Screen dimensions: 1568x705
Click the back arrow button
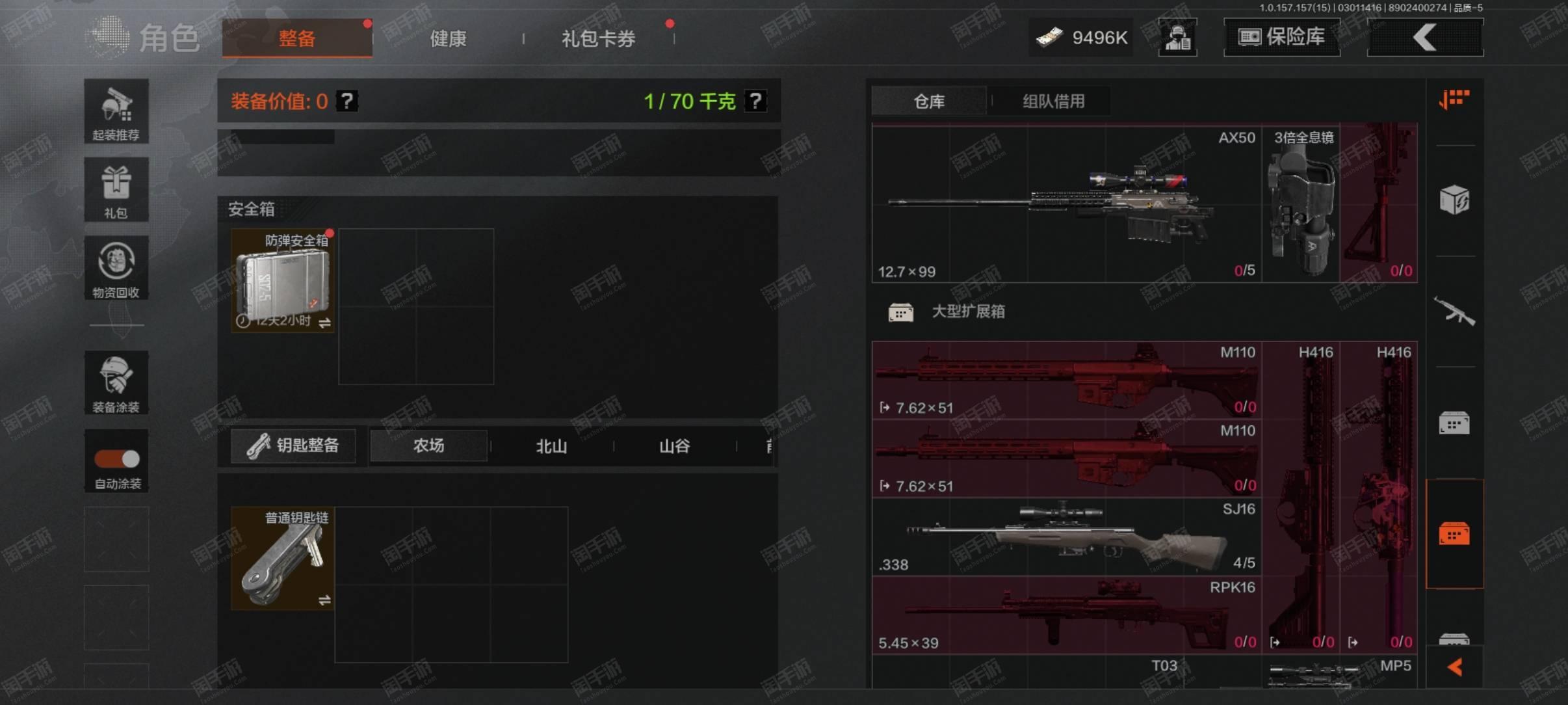[1425, 37]
